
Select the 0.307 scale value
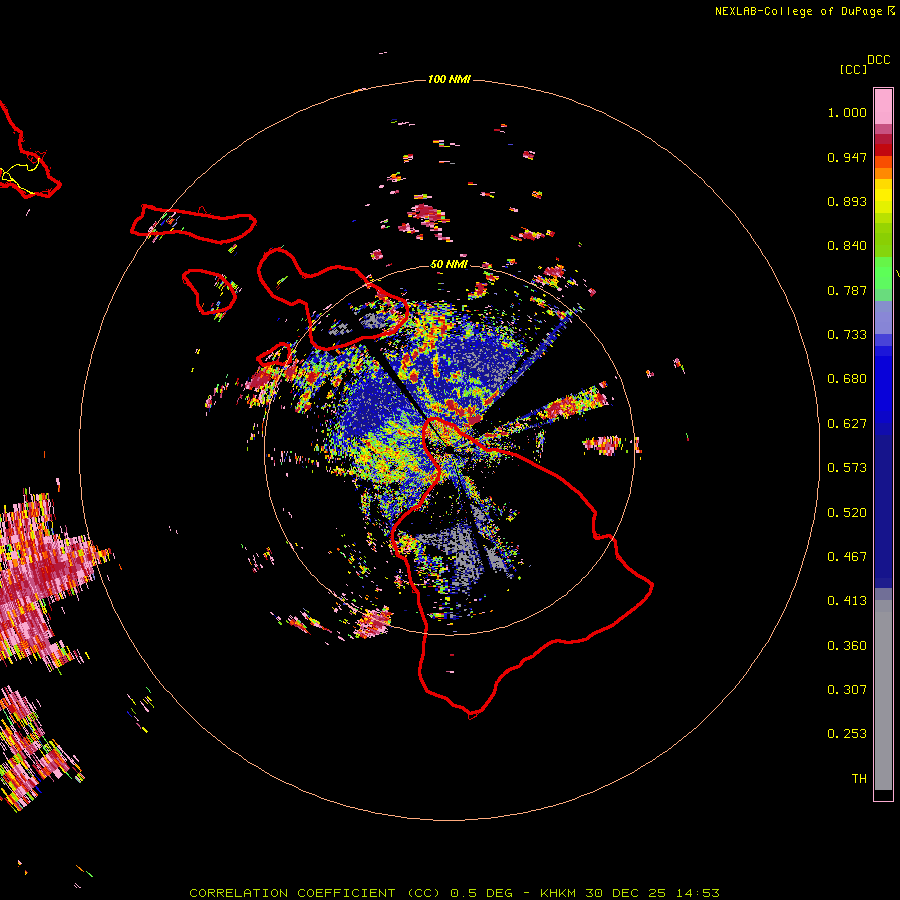(x=847, y=690)
